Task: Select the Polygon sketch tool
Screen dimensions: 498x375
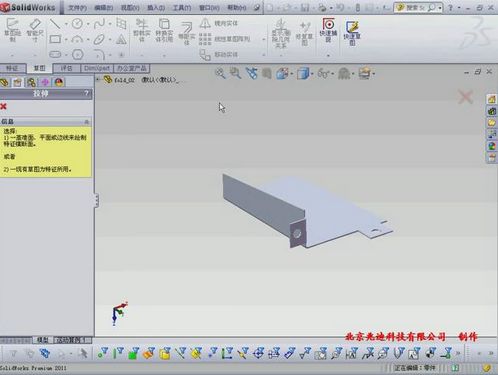Action: click(77, 54)
